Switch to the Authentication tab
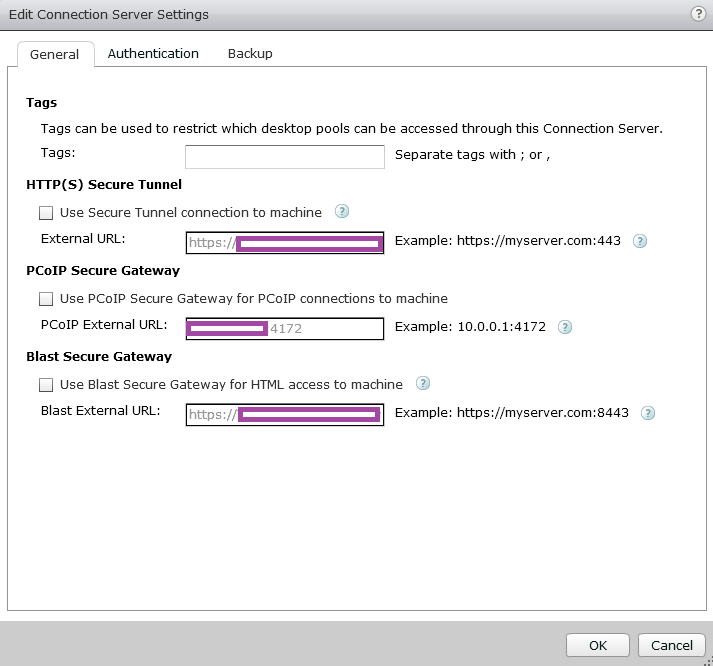713x666 pixels. point(153,54)
